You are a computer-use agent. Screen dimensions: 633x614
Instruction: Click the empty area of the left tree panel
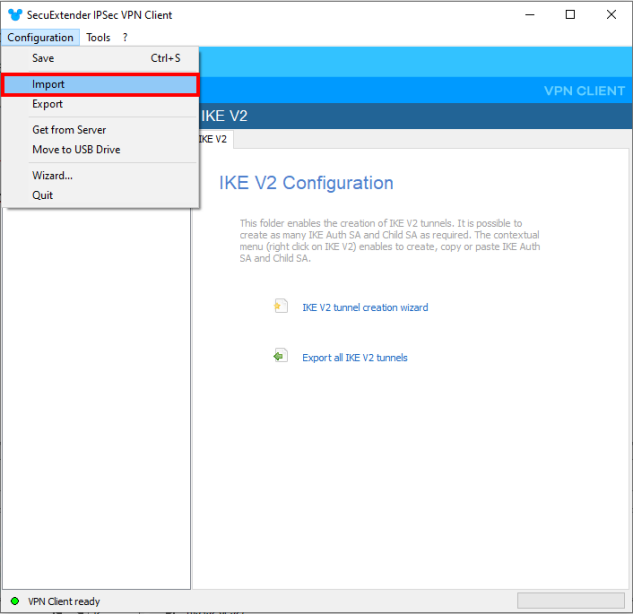click(95, 400)
